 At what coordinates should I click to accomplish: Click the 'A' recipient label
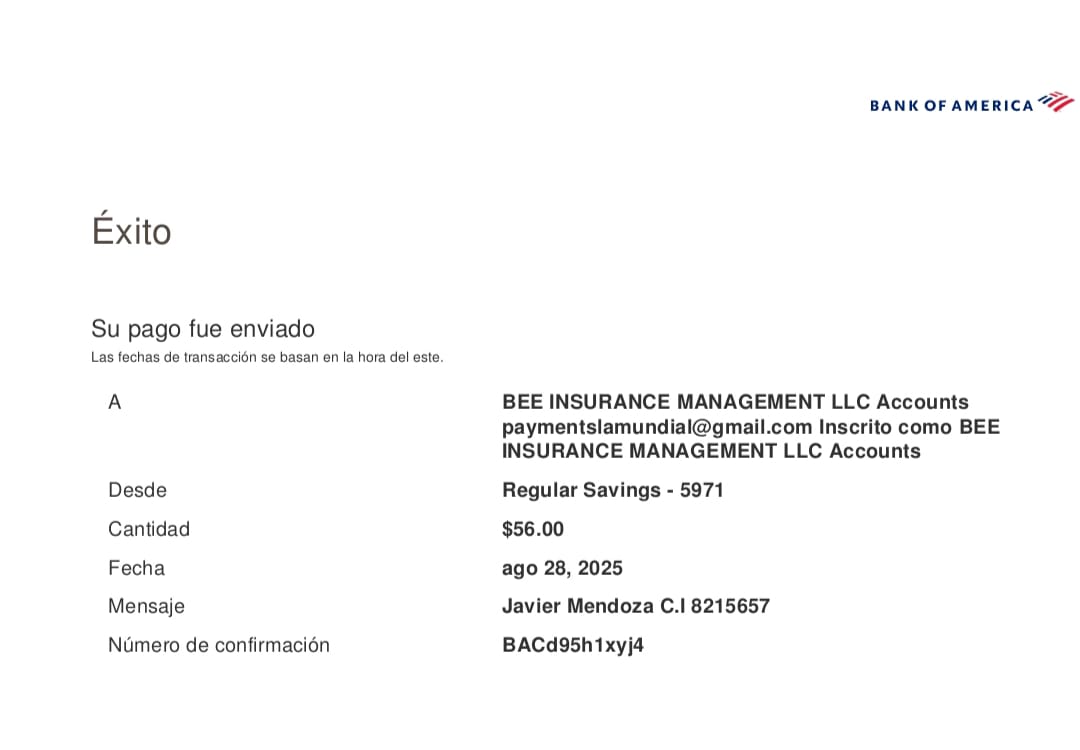[115, 402]
